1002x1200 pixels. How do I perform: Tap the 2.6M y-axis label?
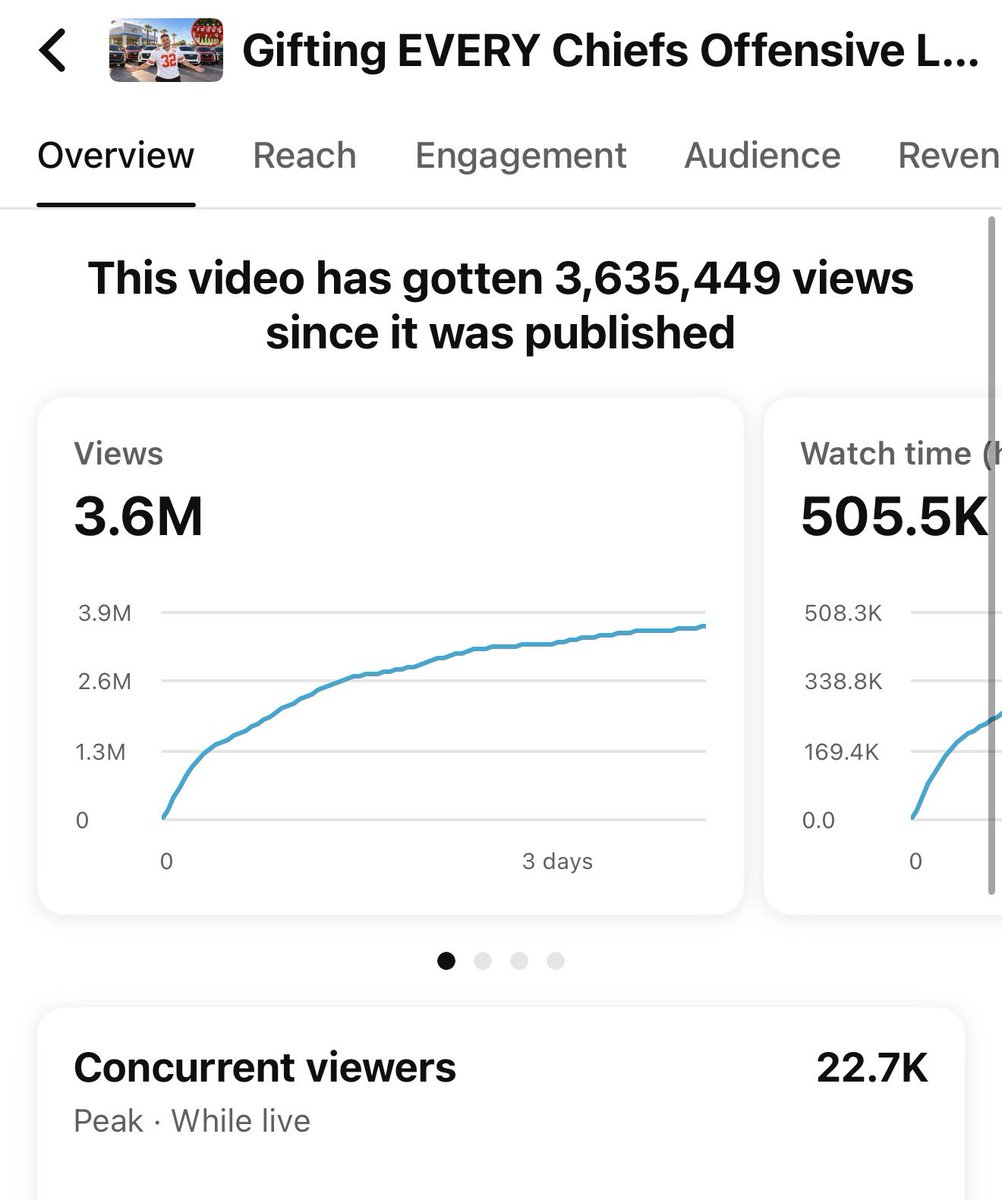coord(105,682)
